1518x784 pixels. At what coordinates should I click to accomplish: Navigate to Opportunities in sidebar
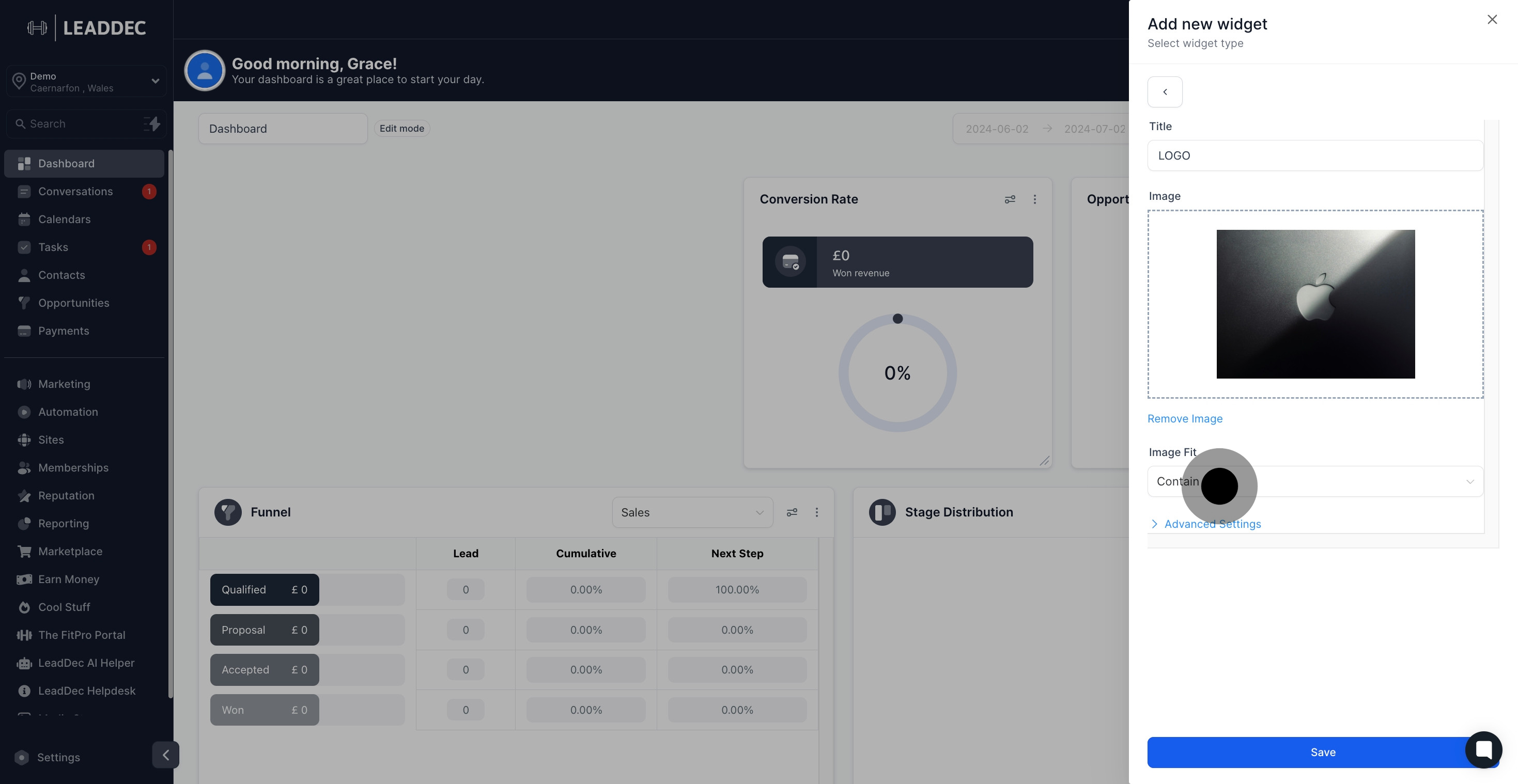point(84,303)
